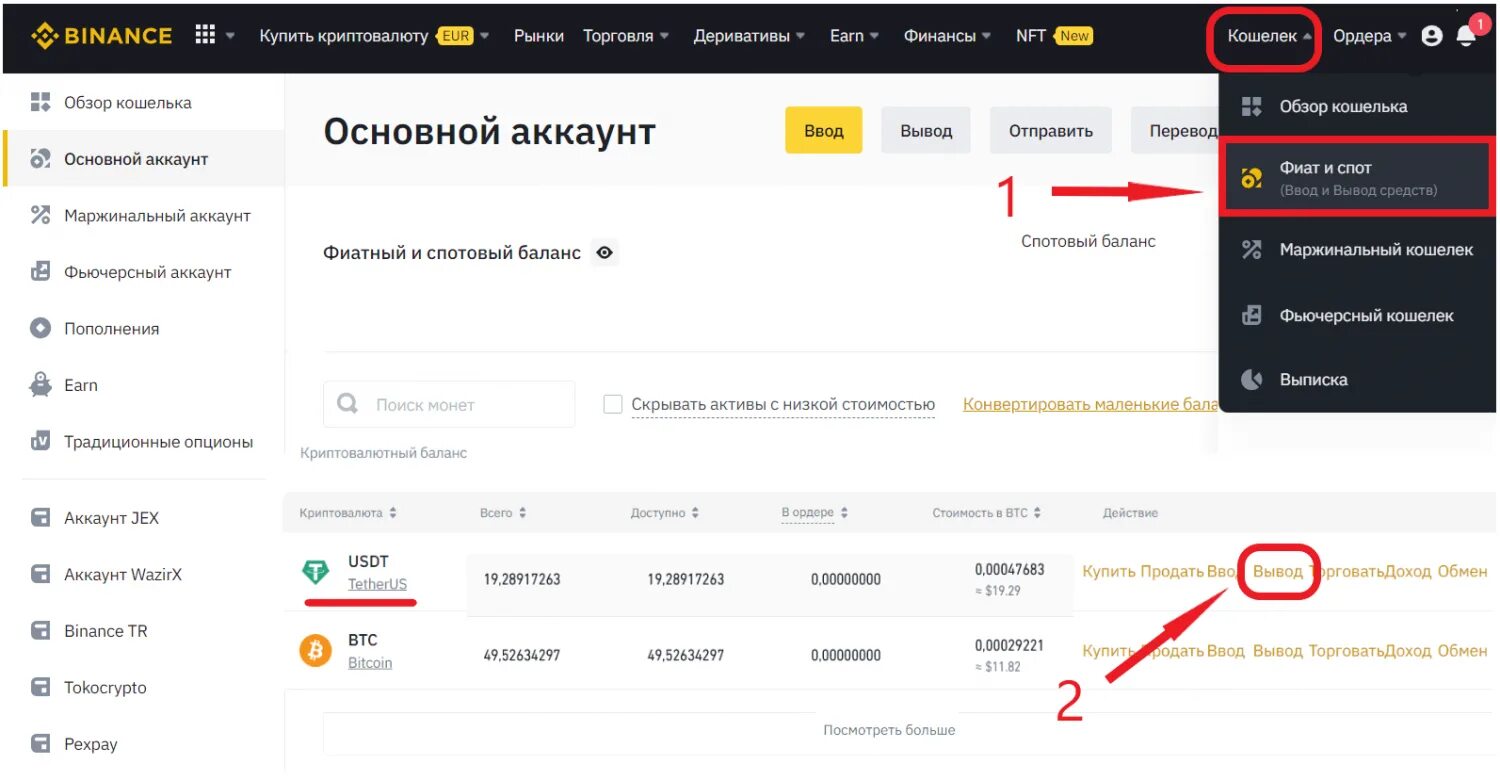This screenshot has height=780, width=1500.
Task: Click Посмотреть больше to load more
Action: (x=889, y=730)
